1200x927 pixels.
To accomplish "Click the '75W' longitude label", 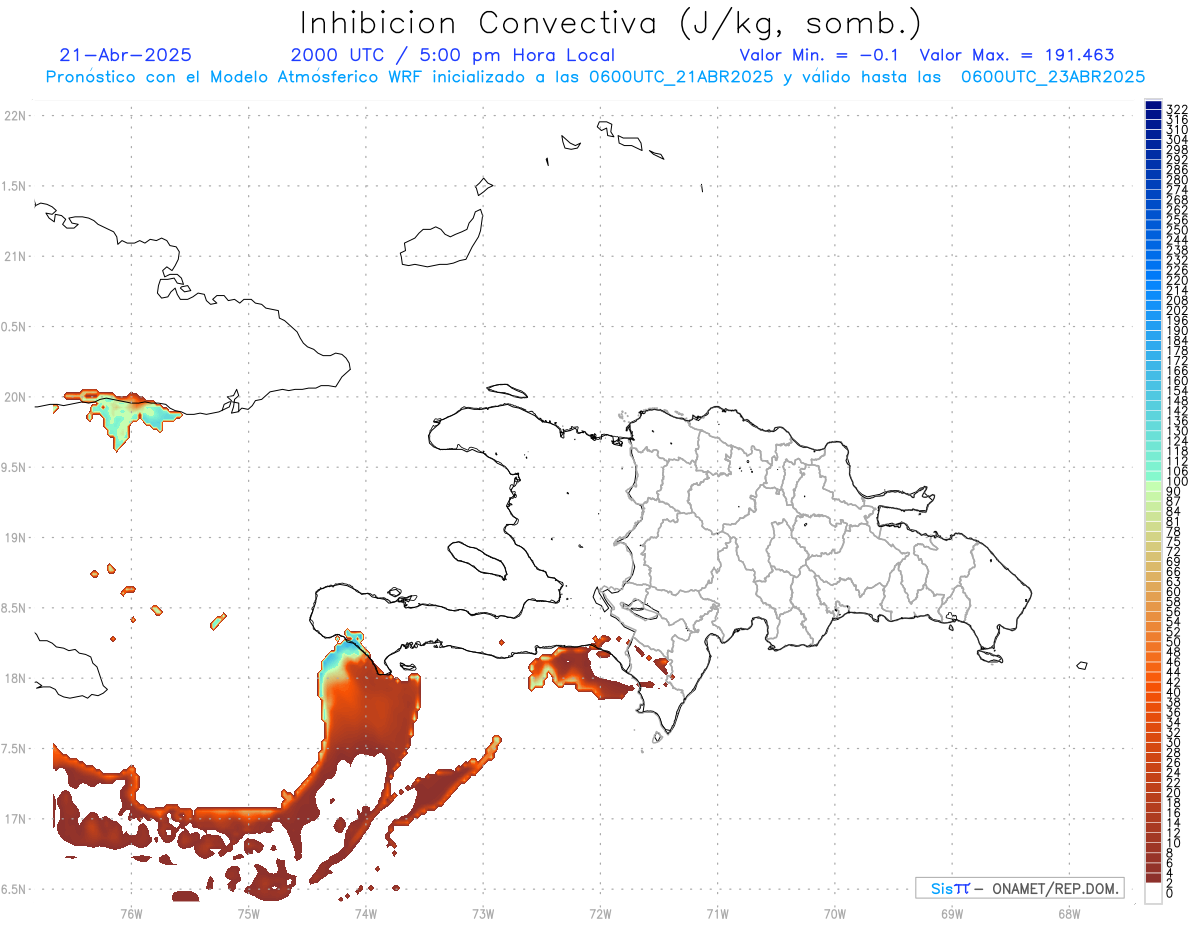I will [248, 913].
